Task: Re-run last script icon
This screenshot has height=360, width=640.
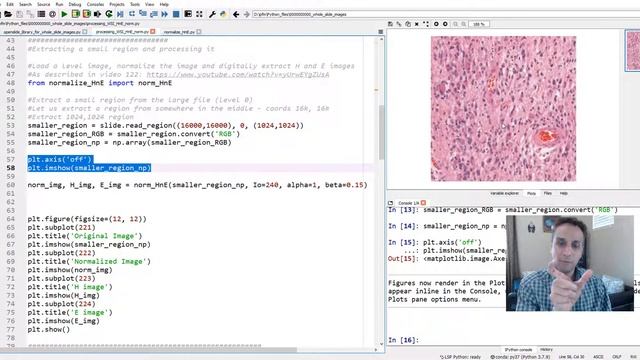Action: coord(109,14)
